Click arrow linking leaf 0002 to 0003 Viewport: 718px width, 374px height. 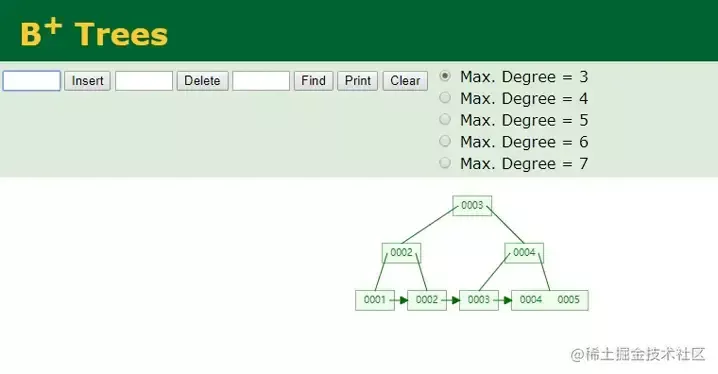tap(451, 300)
